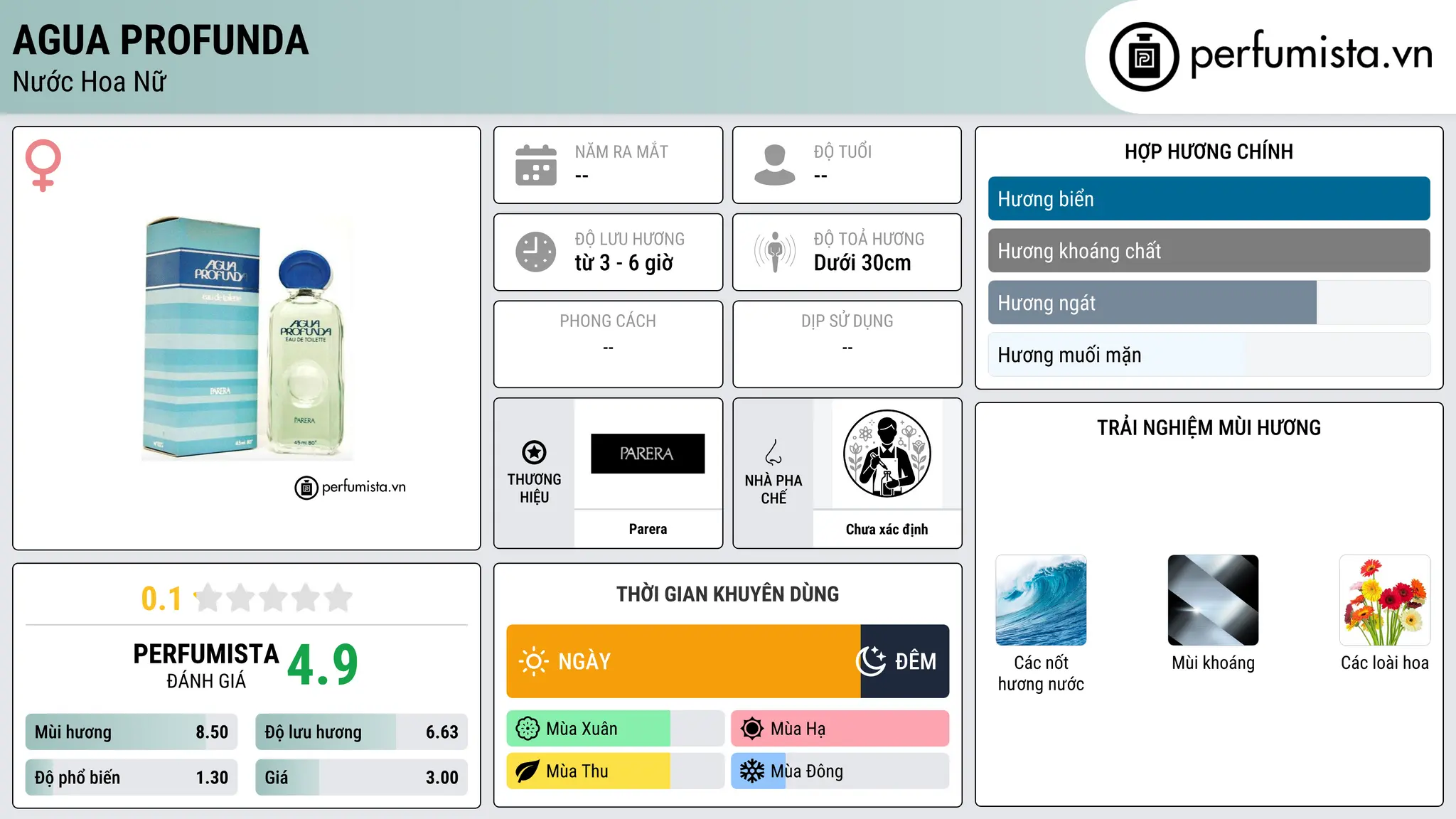Click the DỊP SỬ DỤNG label
The width and height of the screenshot is (1456, 819).
(x=847, y=321)
